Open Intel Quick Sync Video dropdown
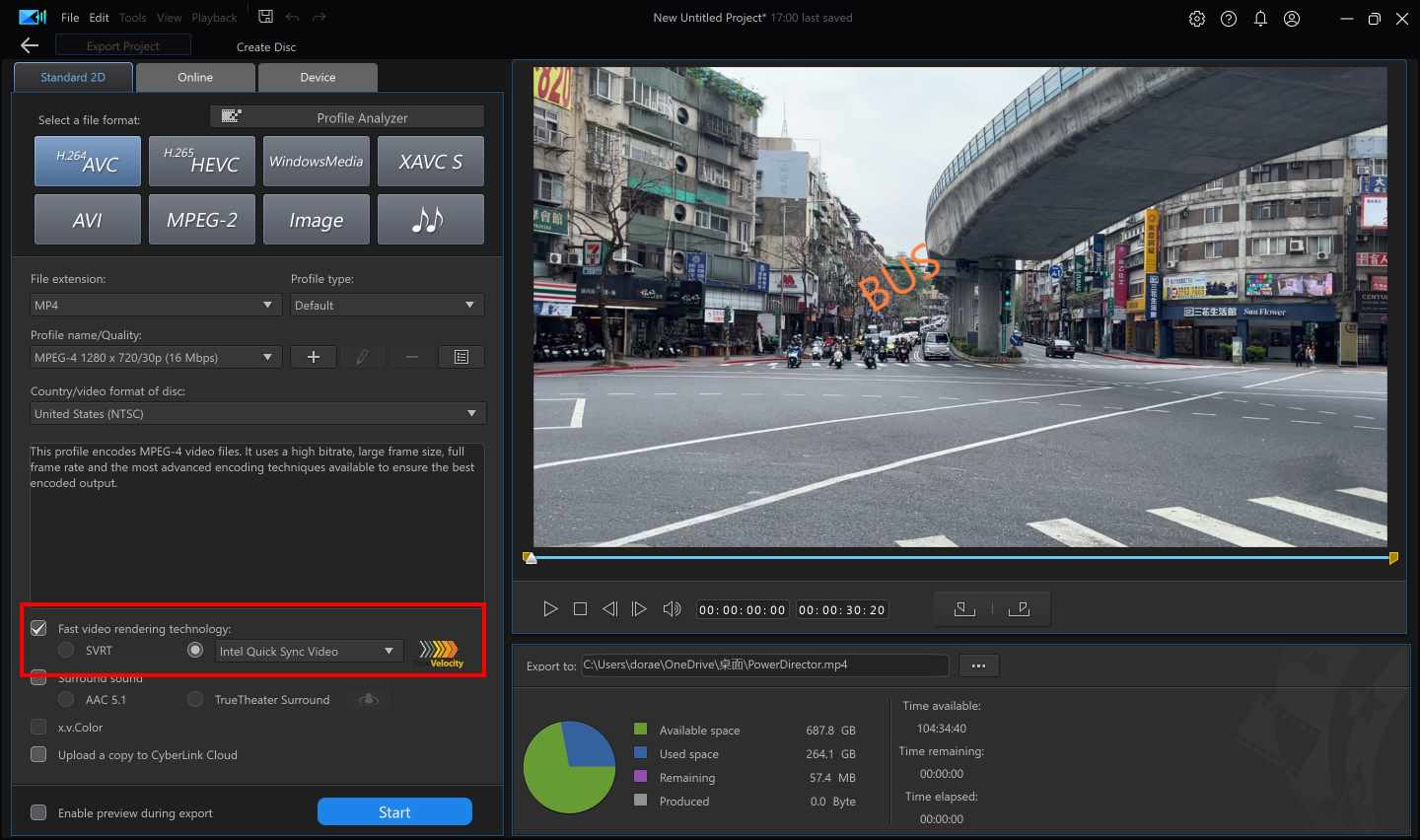Viewport: 1420px width, 840px height. coord(309,651)
